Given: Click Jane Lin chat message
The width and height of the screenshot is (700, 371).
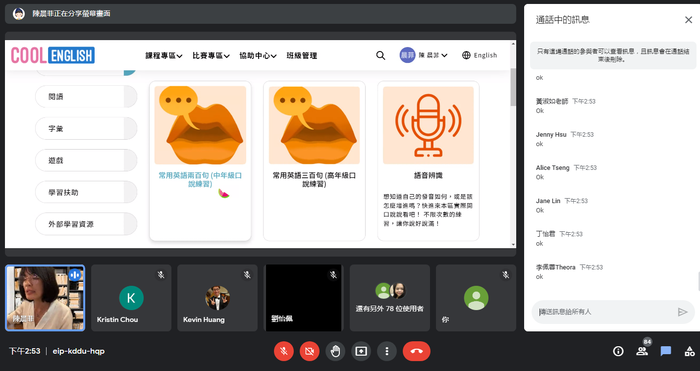Looking at the screenshot, I should [x=562, y=205].
